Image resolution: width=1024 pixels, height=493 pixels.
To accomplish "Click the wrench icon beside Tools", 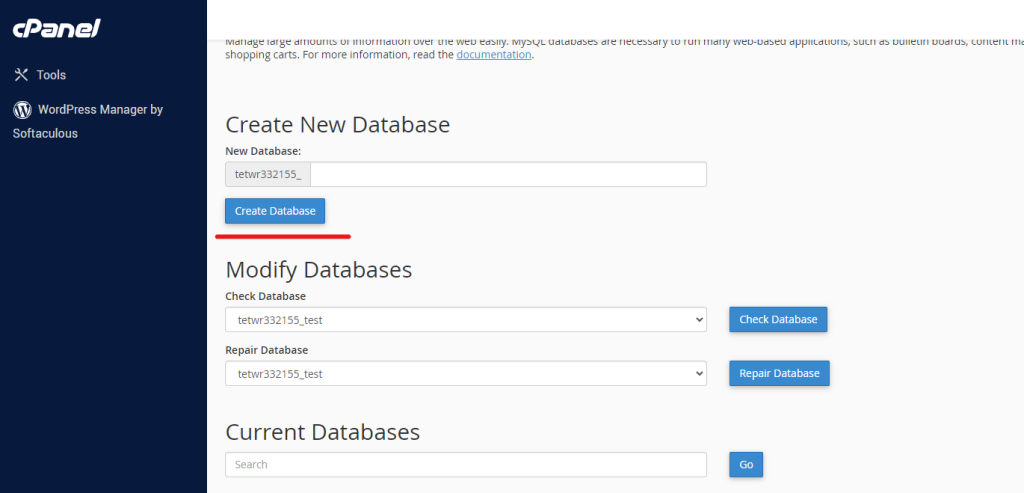I will [x=21, y=75].
